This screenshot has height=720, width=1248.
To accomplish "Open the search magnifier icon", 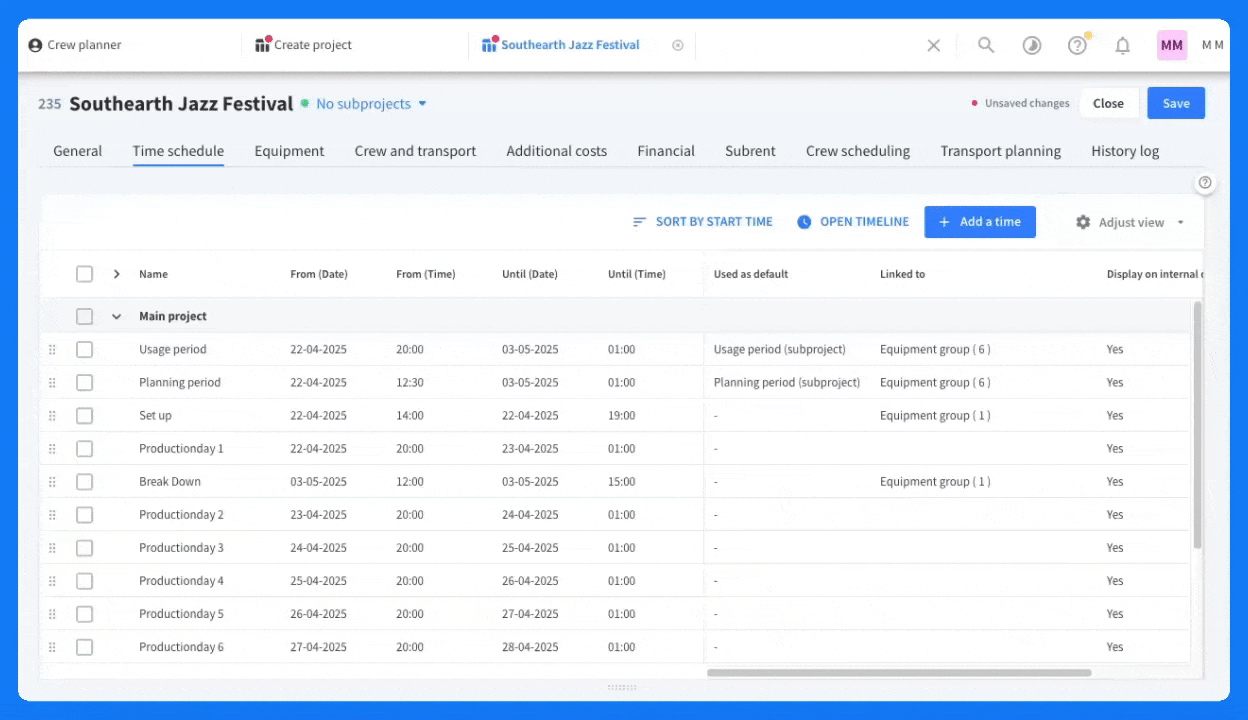I will (986, 45).
